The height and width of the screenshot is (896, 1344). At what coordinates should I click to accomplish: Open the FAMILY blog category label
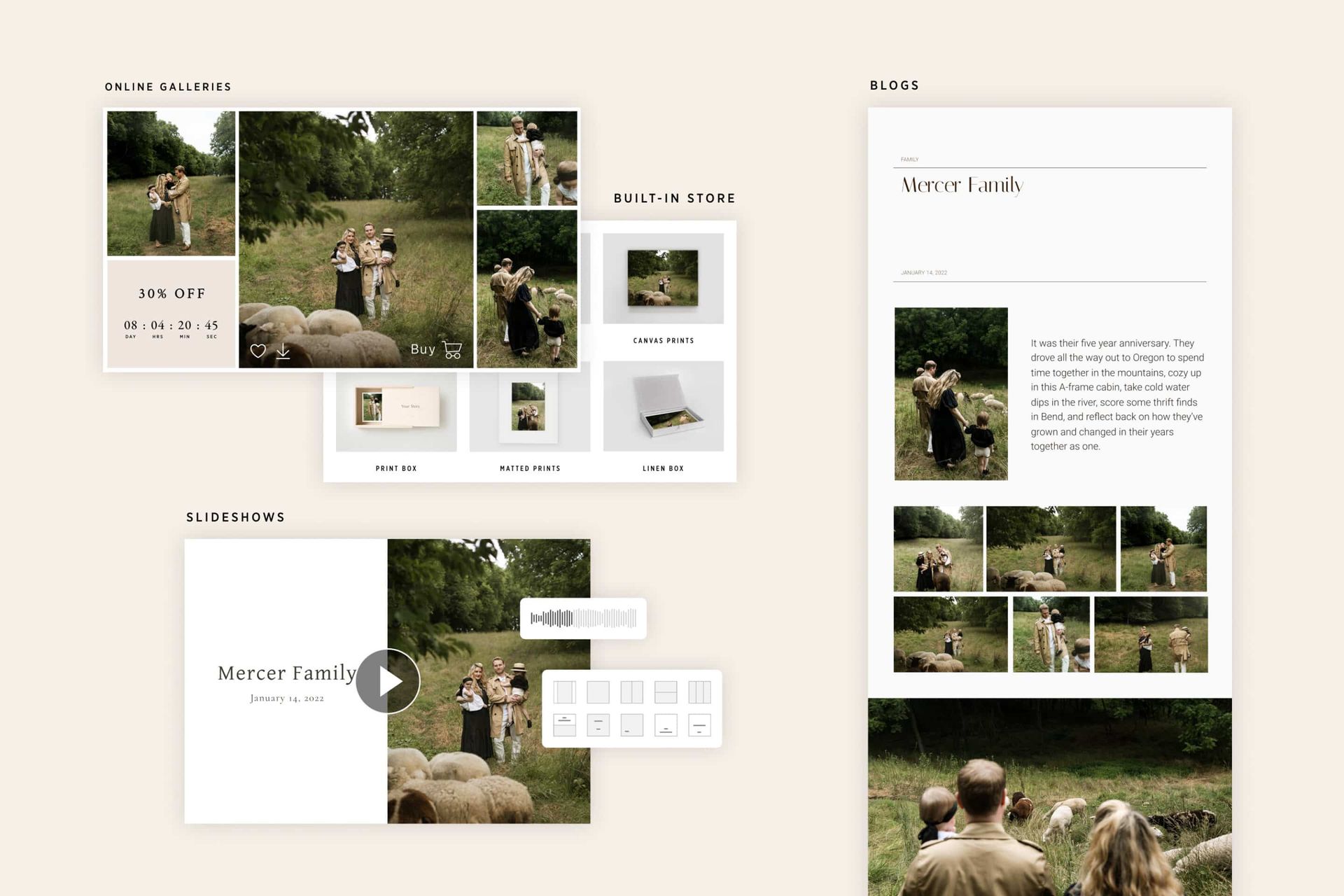click(910, 160)
